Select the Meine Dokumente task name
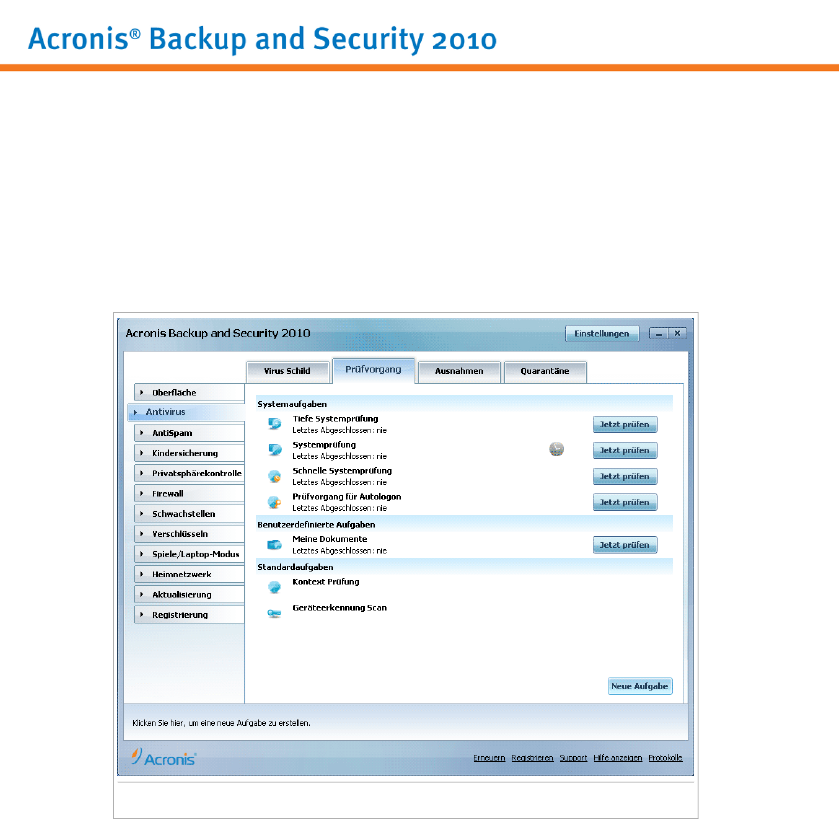Screen dimensions: 839x819 coord(330,539)
